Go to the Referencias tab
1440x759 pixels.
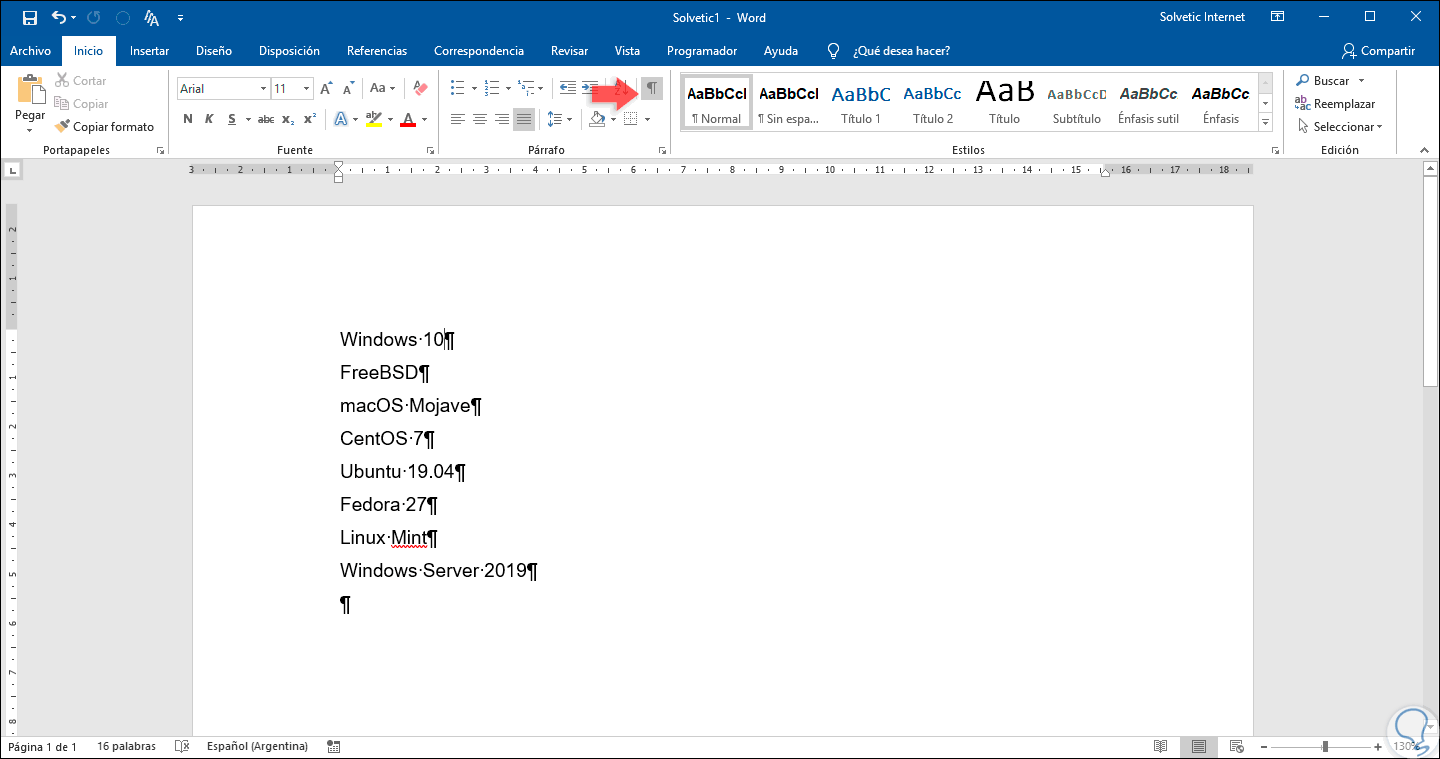pos(377,51)
